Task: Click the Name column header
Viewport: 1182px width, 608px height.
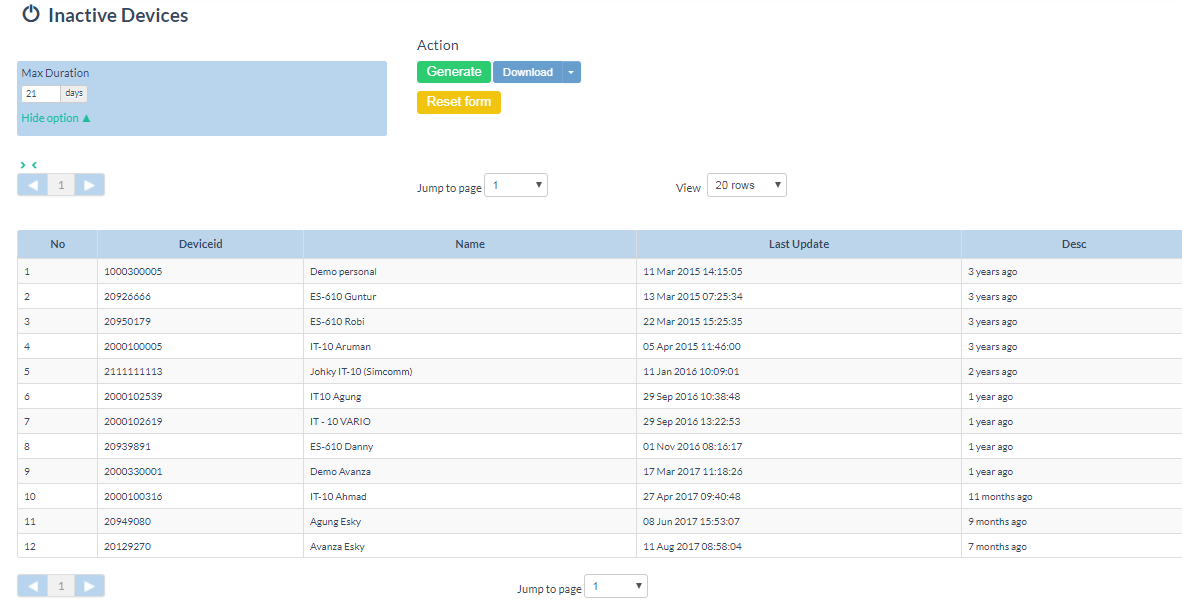Action: [469, 244]
